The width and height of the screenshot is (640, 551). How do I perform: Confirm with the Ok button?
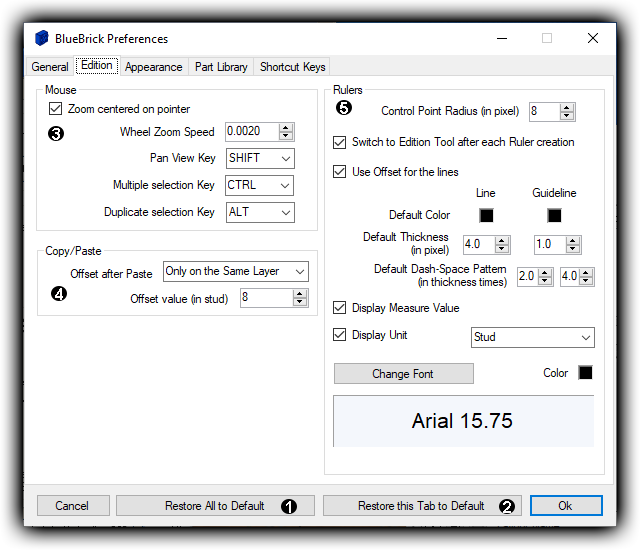[566, 506]
